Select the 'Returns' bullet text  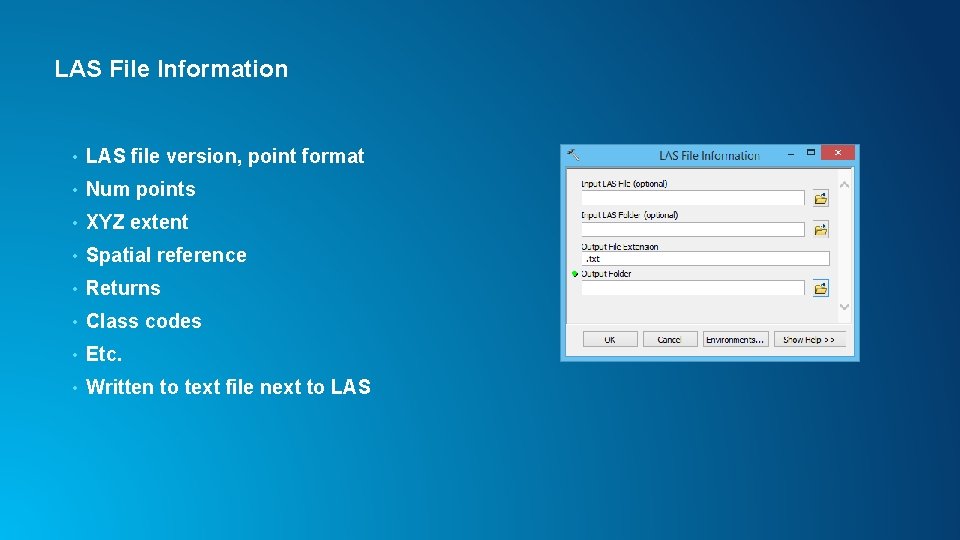[123, 288]
